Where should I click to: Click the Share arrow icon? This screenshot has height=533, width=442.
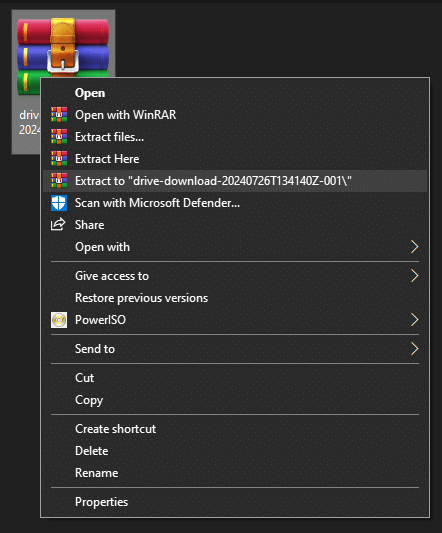coord(58,224)
